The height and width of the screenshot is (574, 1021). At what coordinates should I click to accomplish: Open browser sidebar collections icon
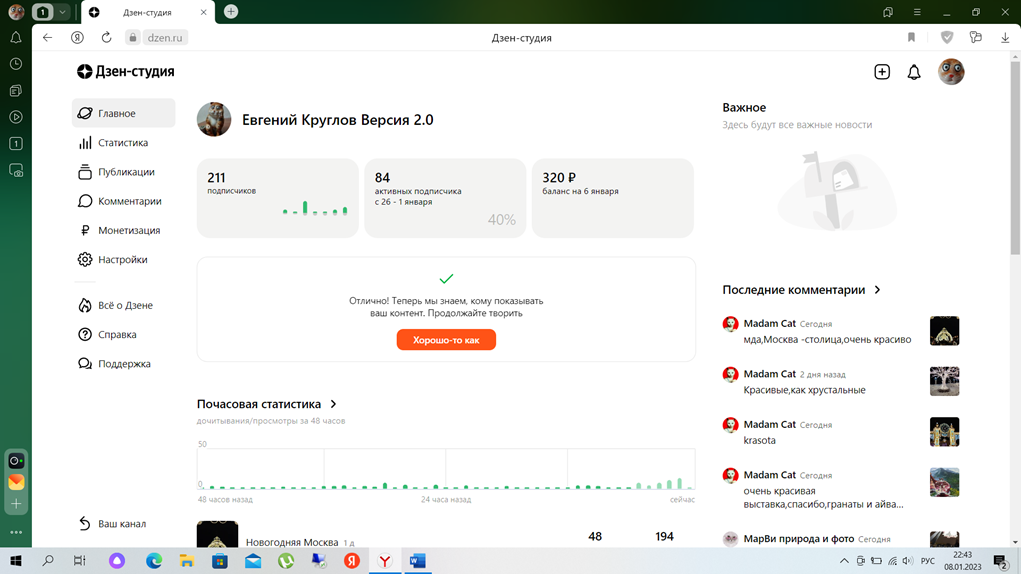16,90
